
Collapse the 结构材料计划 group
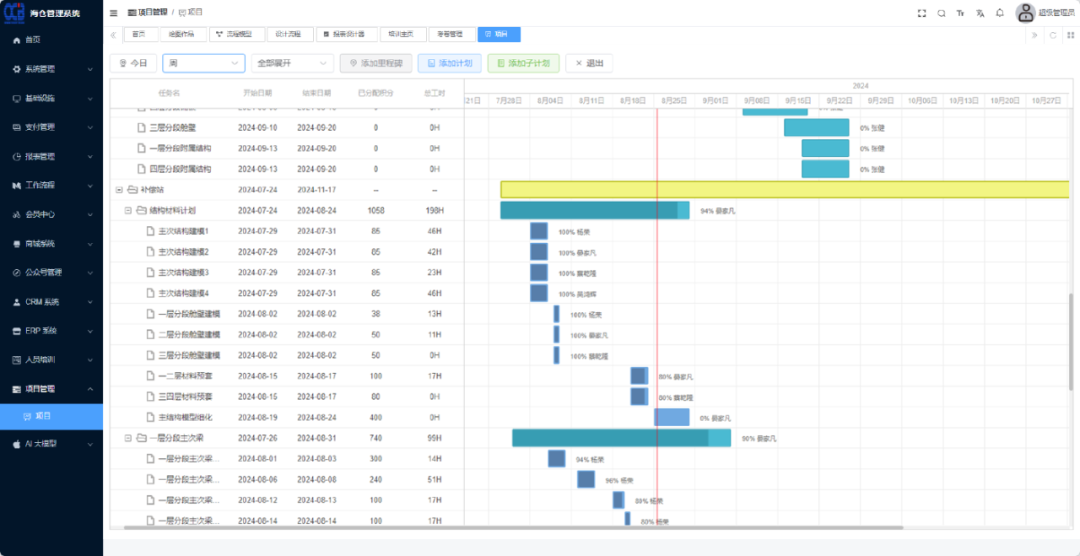pyautogui.click(x=128, y=210)
